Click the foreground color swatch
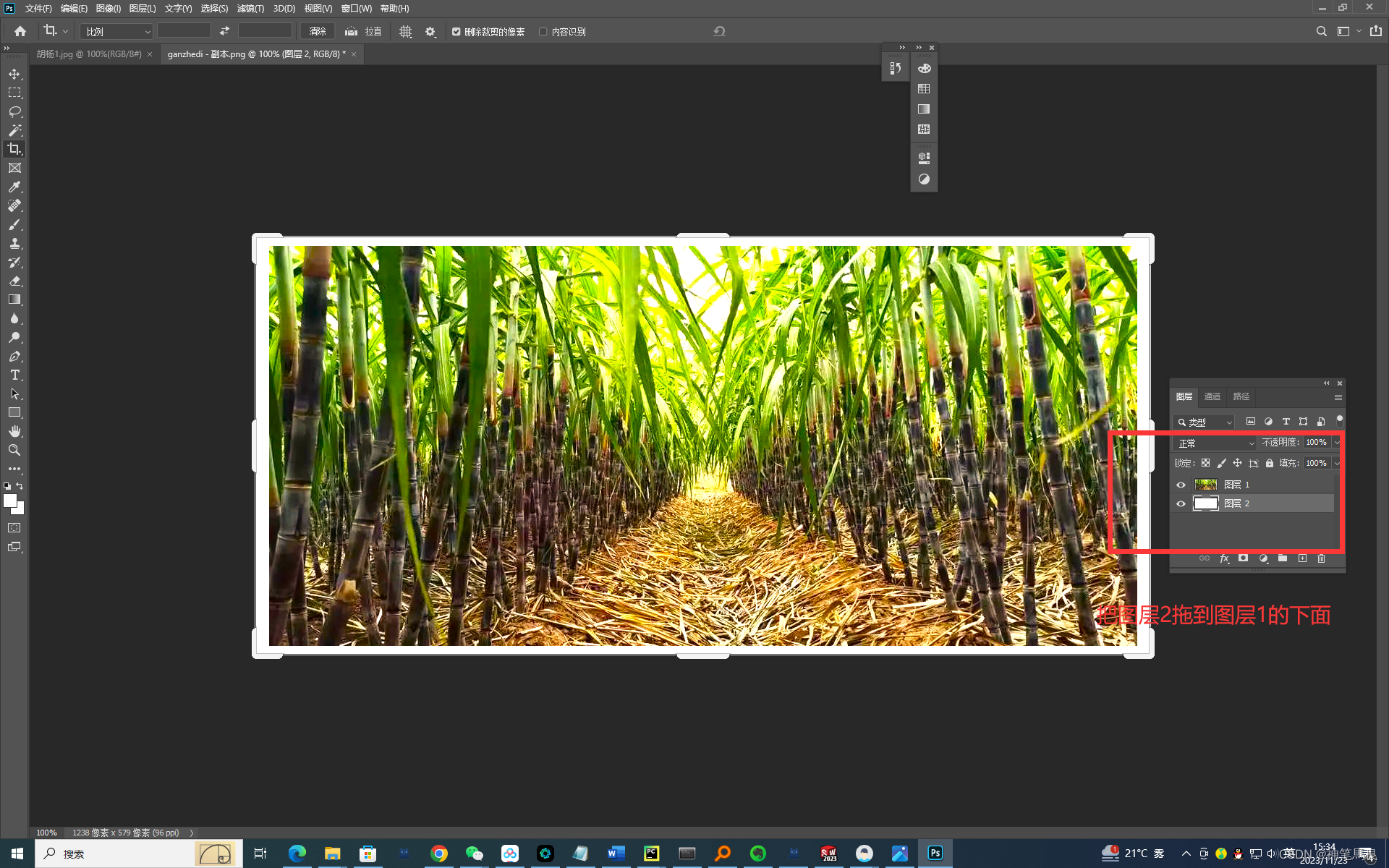 (10, 501)
